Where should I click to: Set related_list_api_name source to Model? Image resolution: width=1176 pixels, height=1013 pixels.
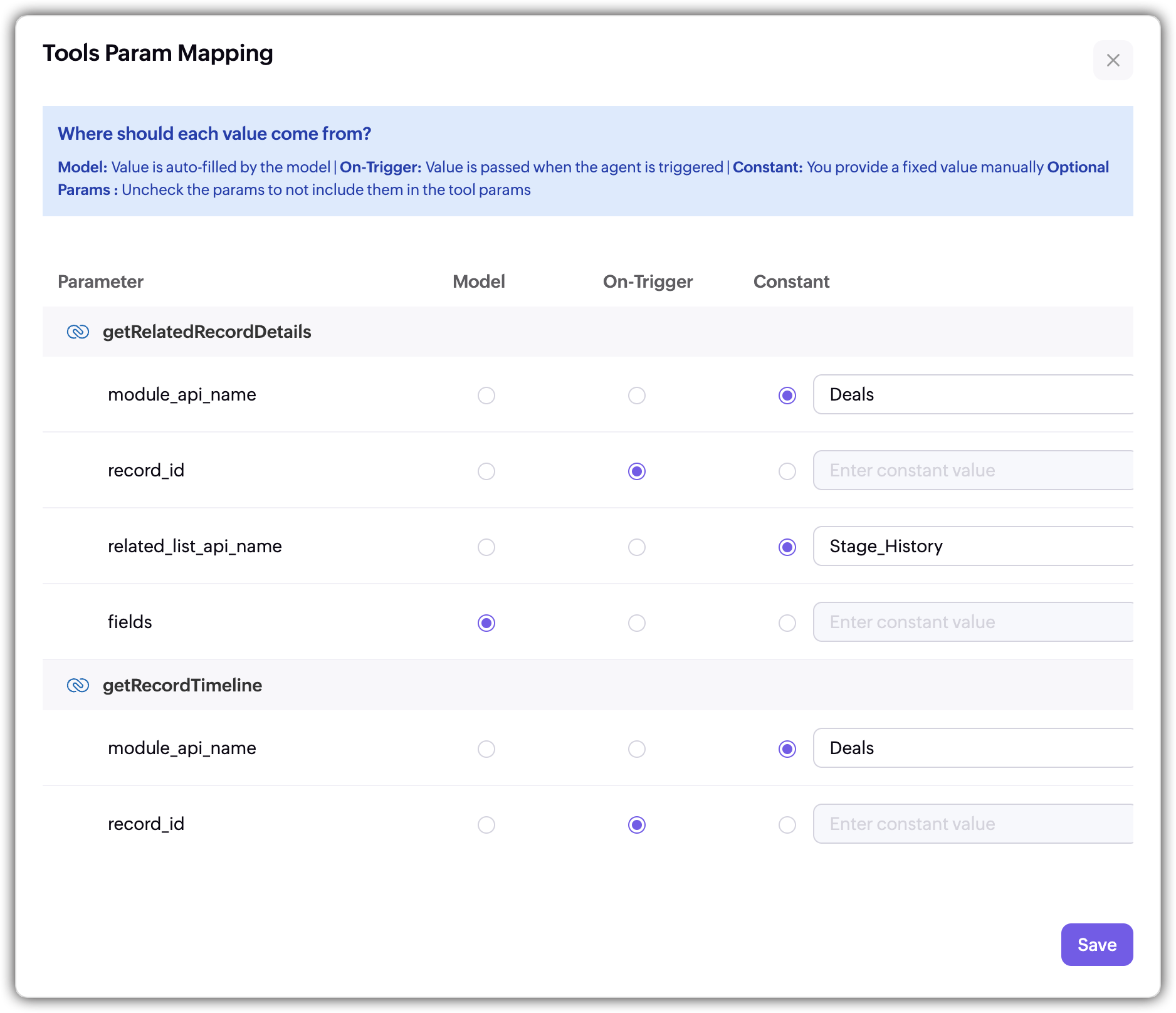(x=486, y=547)
